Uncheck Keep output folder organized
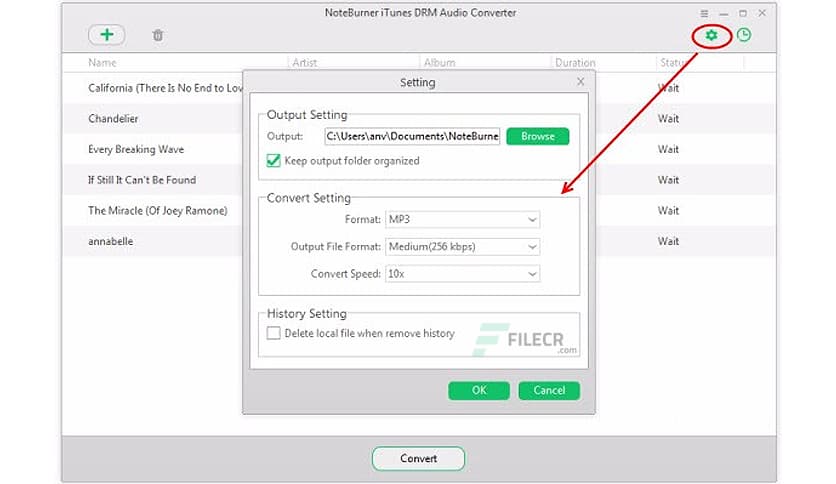 coord(274,160)
